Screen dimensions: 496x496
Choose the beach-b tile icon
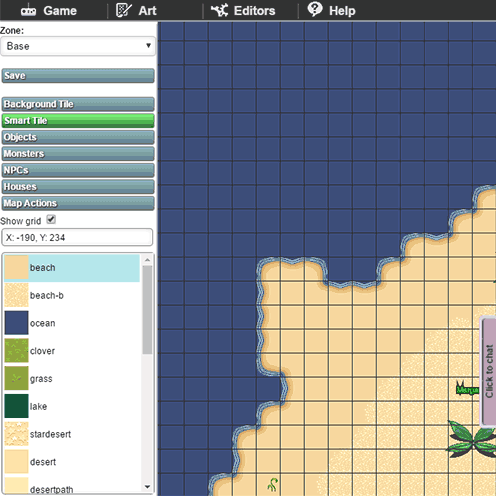pyautogui.click(x=16, y=295)
